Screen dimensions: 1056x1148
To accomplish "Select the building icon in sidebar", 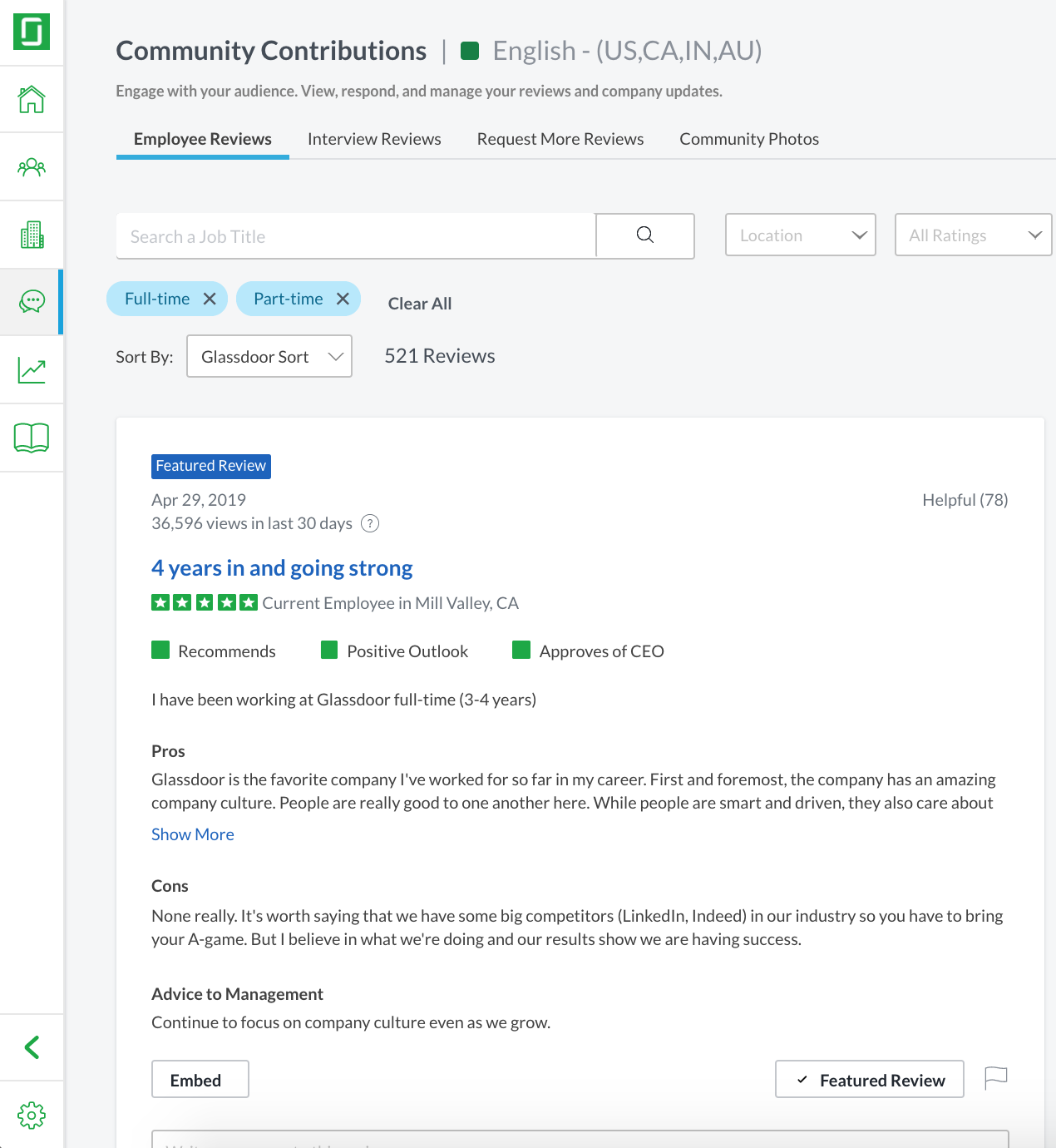I will click(x=32, y=235).
